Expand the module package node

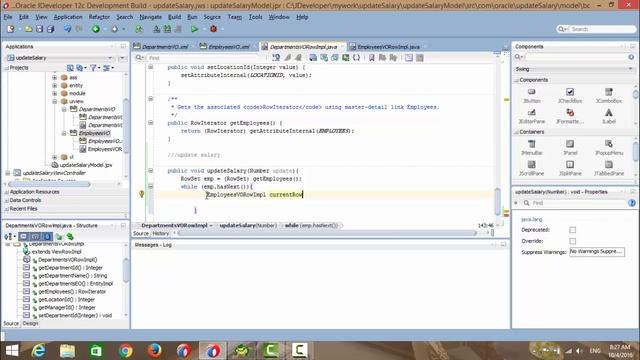(x=55, y=93)
